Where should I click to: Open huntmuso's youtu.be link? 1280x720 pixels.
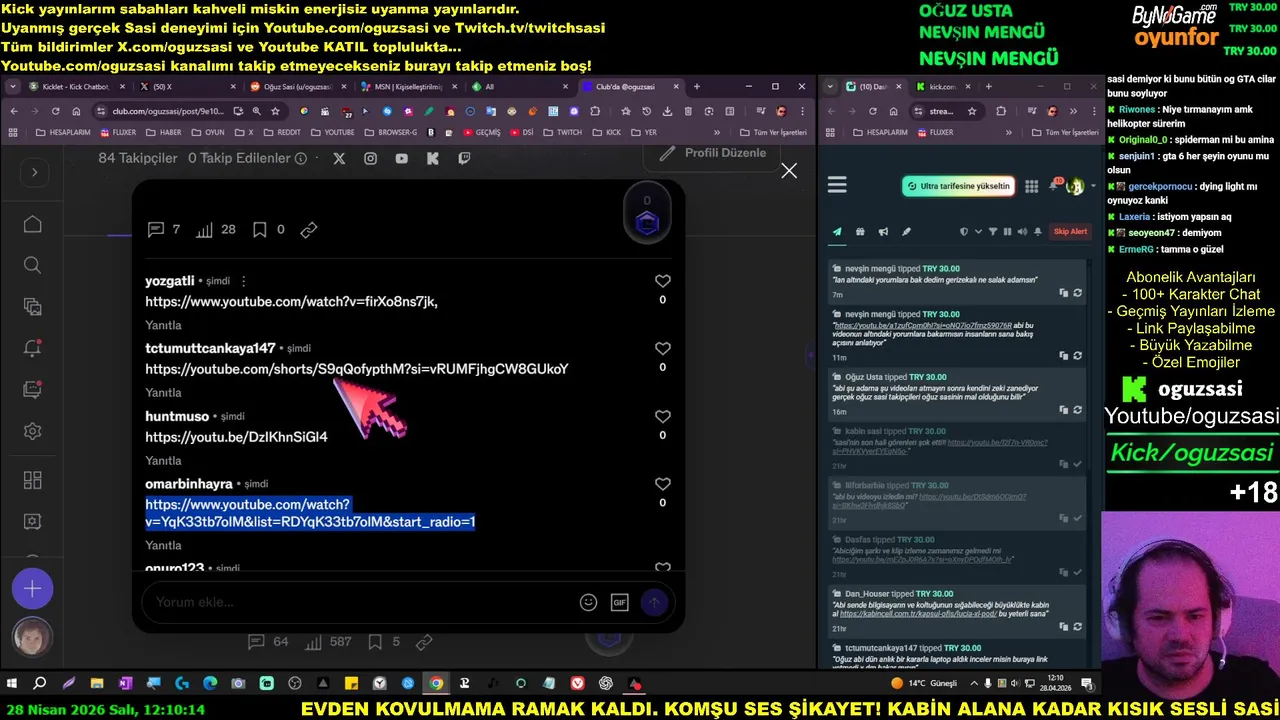(236, 437)
